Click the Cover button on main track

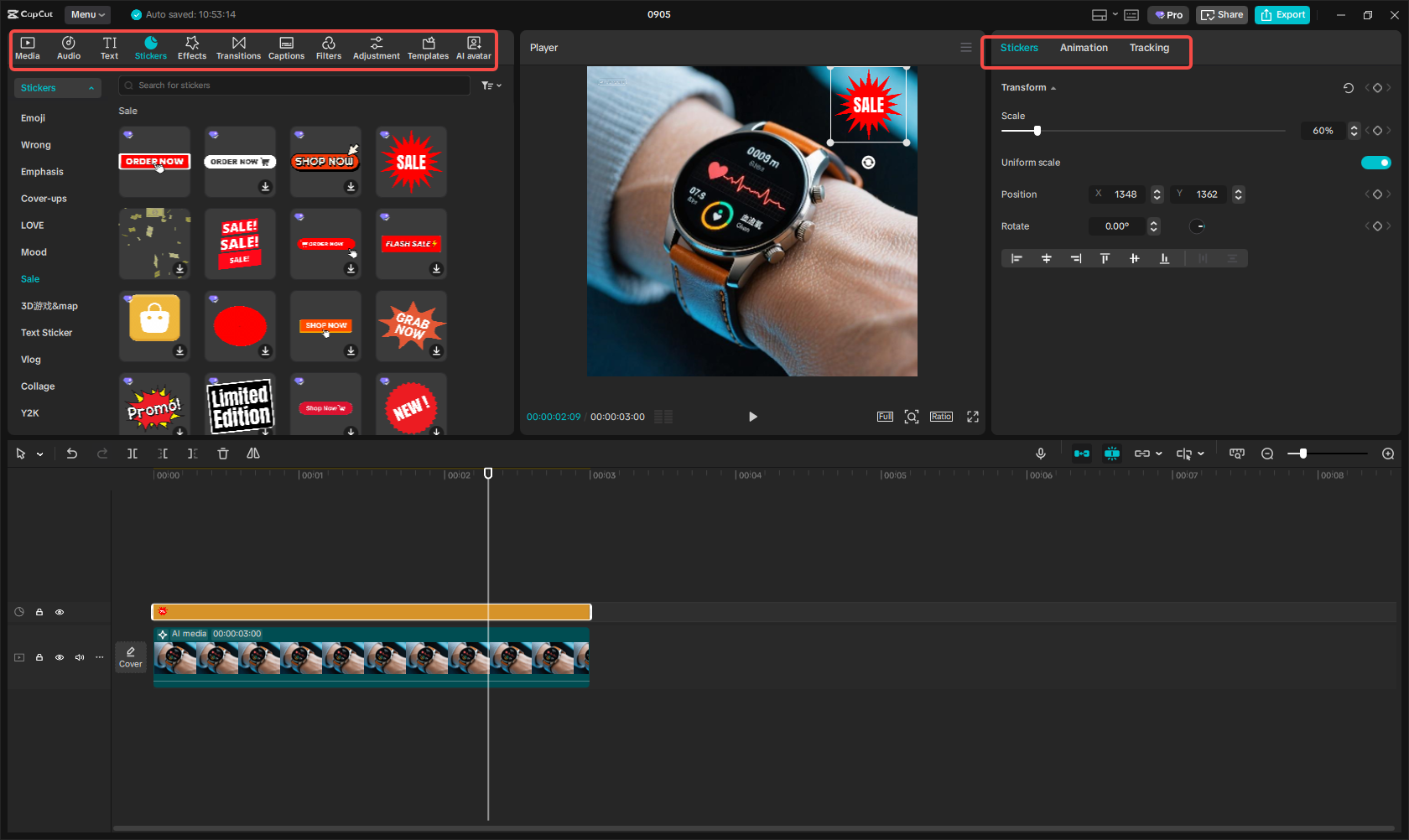coord(131,657)
